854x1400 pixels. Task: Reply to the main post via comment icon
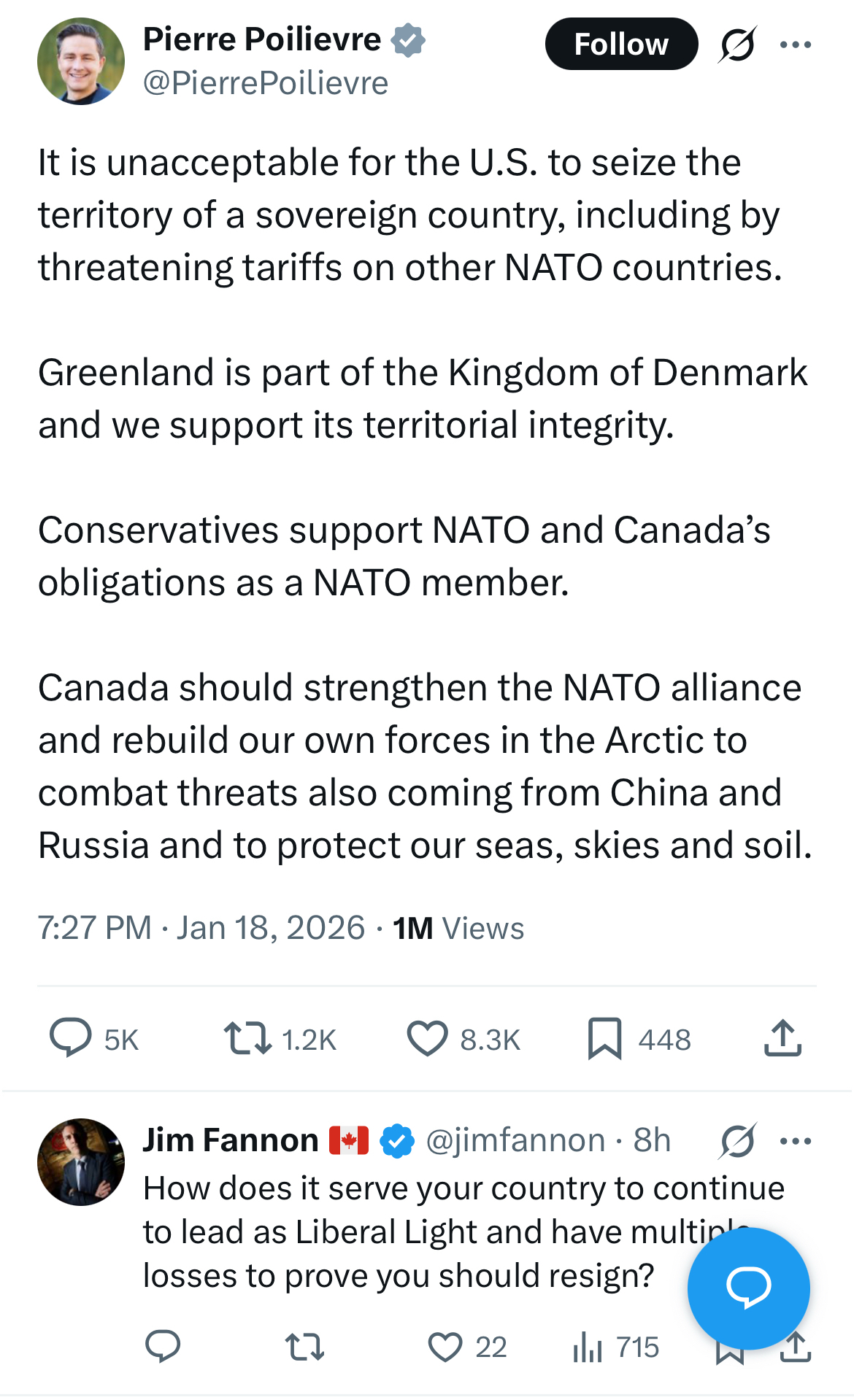[70, 1038]
